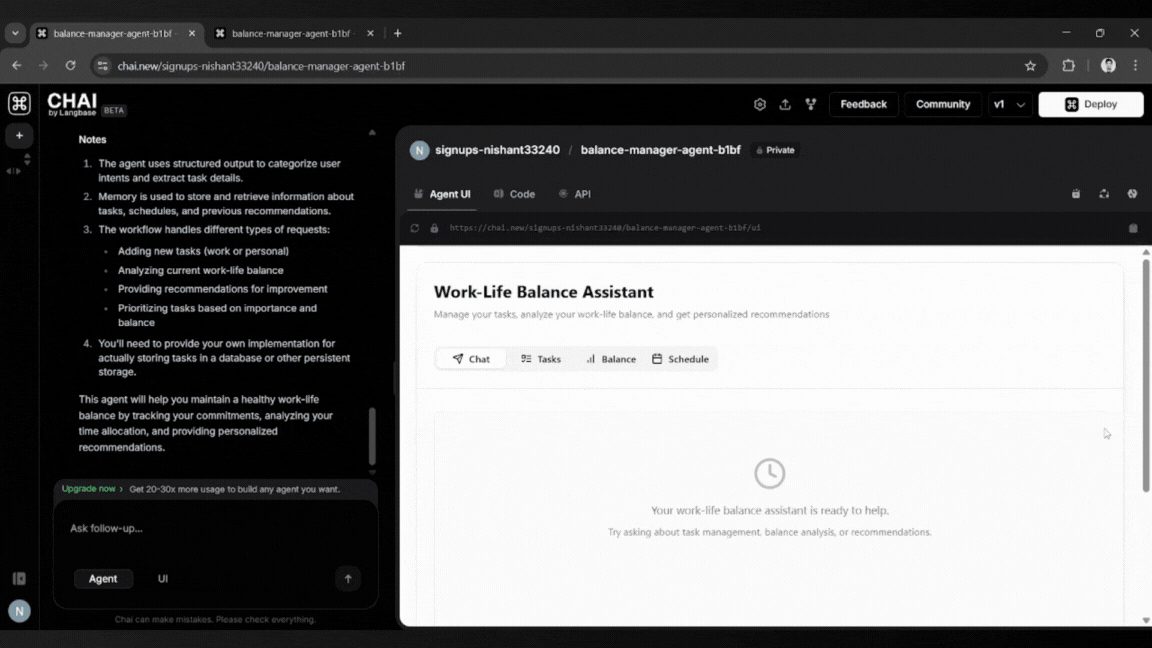Switch to UI mode in the chat input
Viewport: 1152px width, 648px height.
(162, 578)
